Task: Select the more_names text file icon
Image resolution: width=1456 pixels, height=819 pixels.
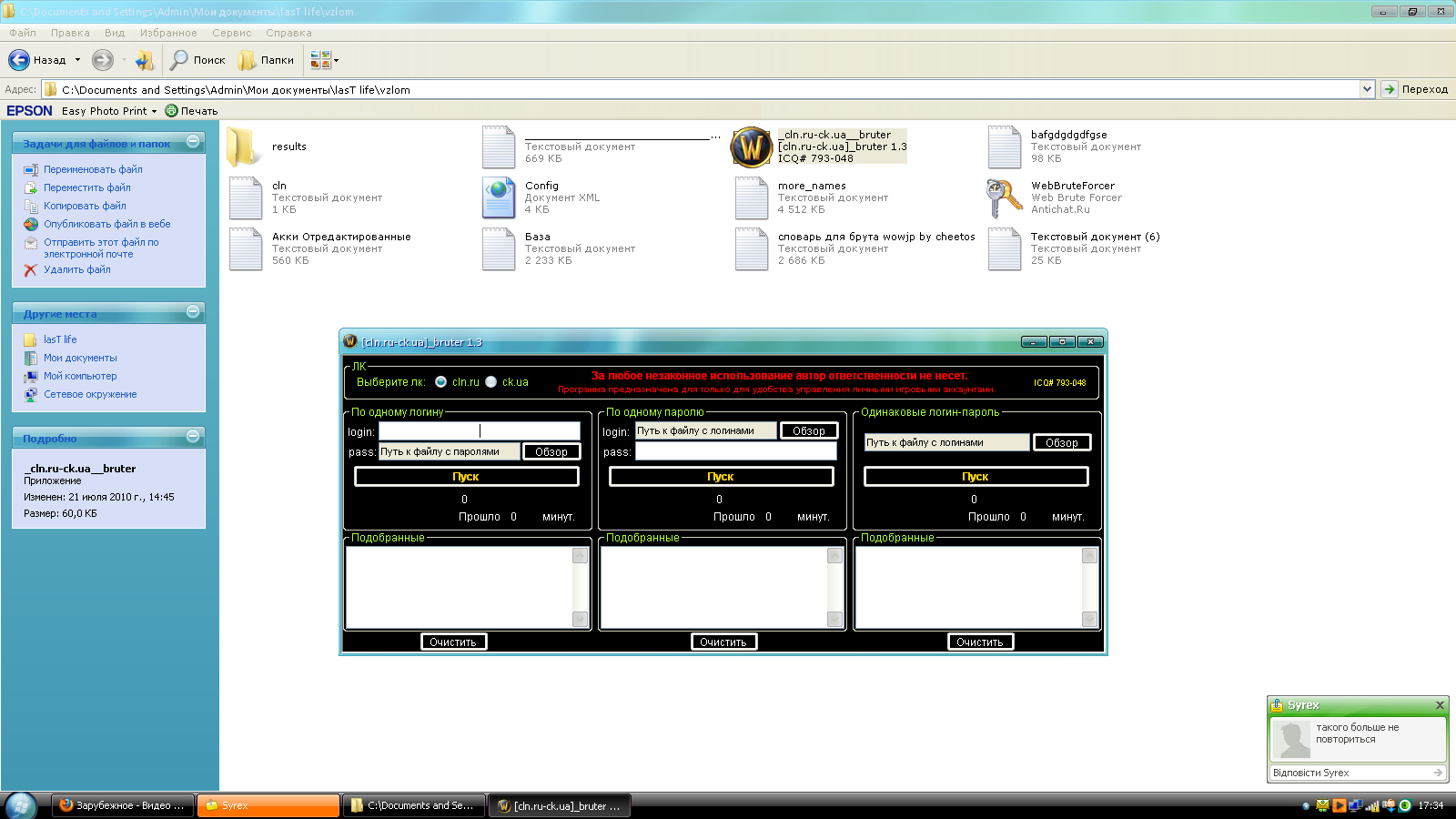Action: coord(752,197)
